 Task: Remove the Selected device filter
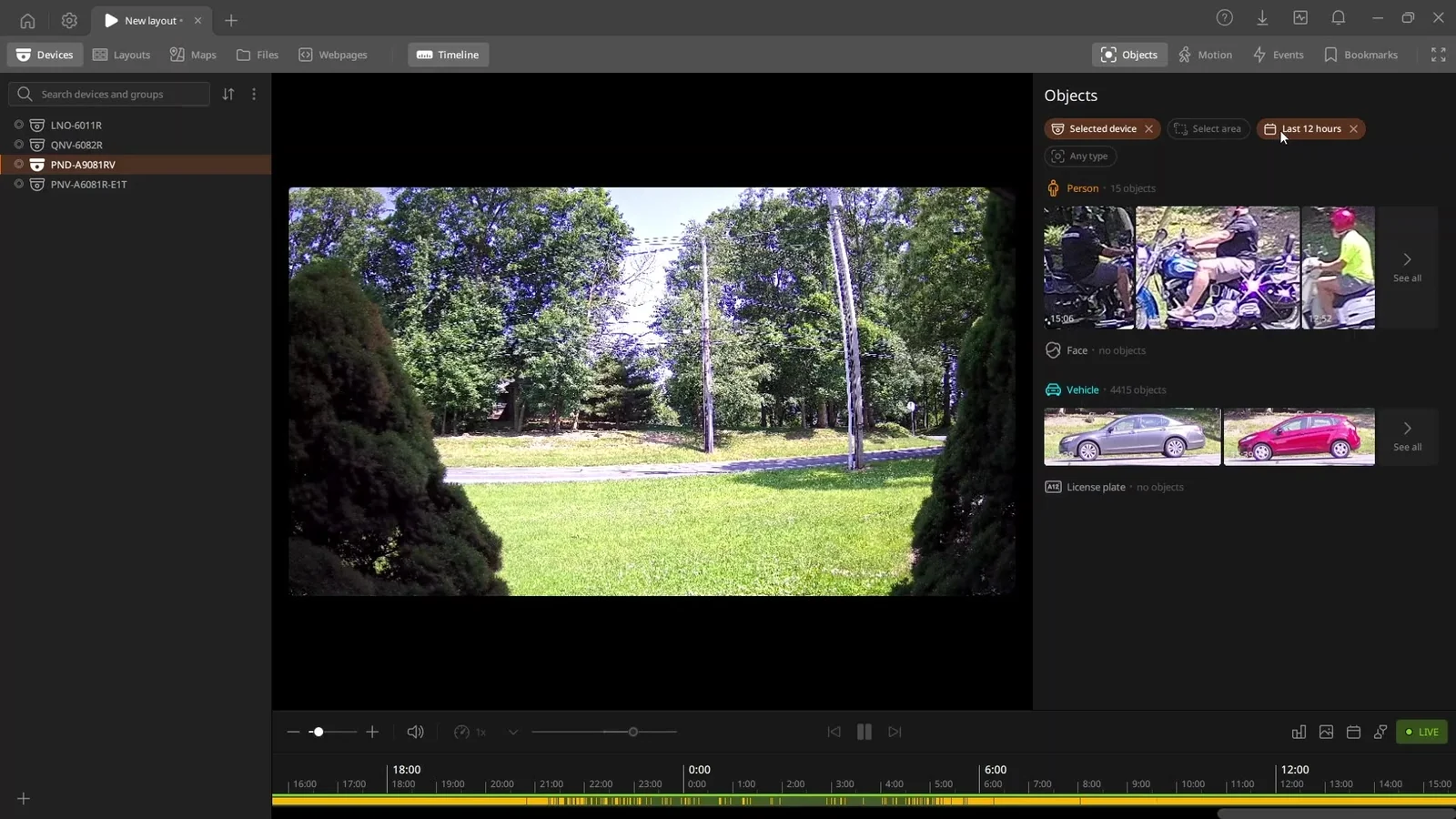(1149, 129)
